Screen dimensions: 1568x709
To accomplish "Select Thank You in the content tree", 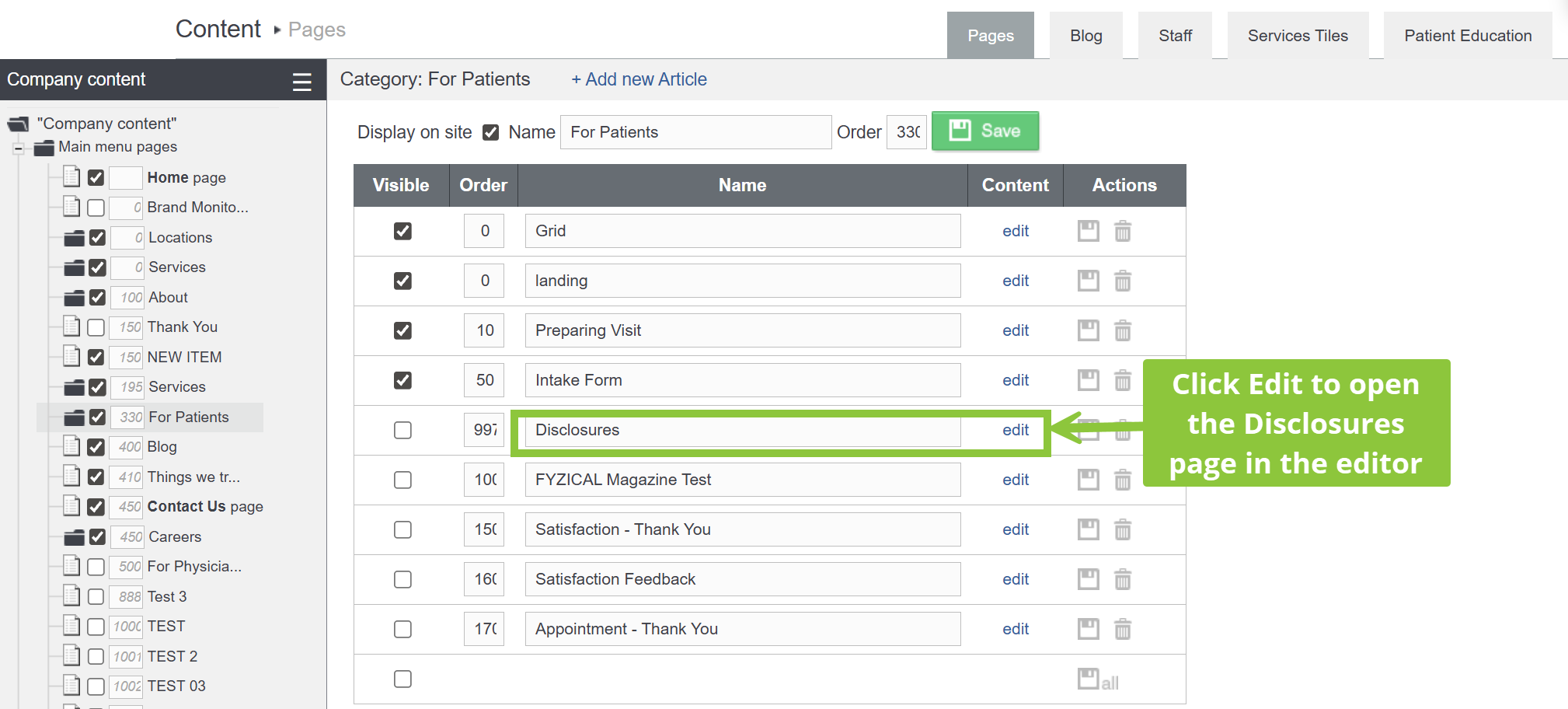I will pos(183,327).
